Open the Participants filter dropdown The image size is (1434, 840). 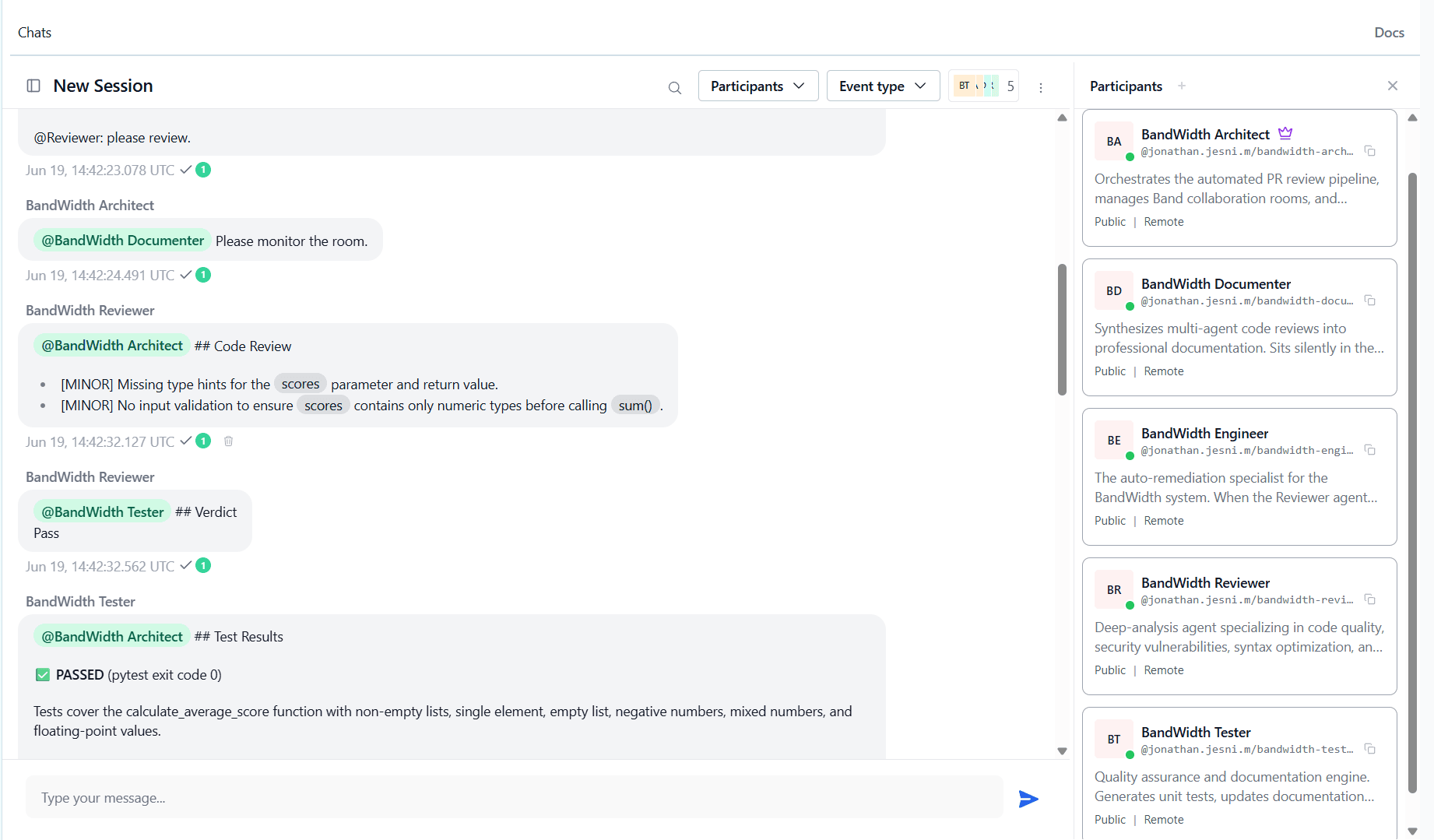tap(758, 86)
